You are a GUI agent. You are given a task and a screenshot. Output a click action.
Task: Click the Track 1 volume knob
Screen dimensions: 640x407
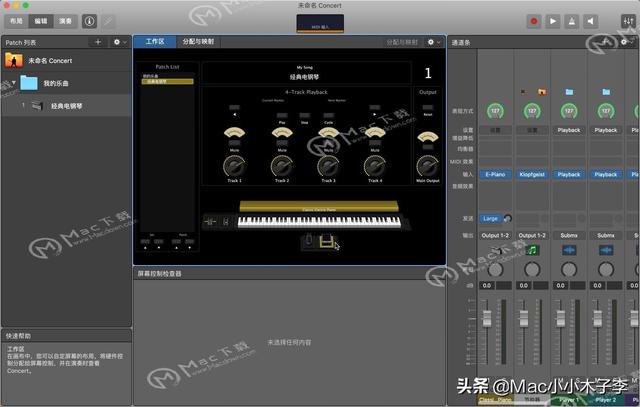pyautogui.click(x=234, y=166)
